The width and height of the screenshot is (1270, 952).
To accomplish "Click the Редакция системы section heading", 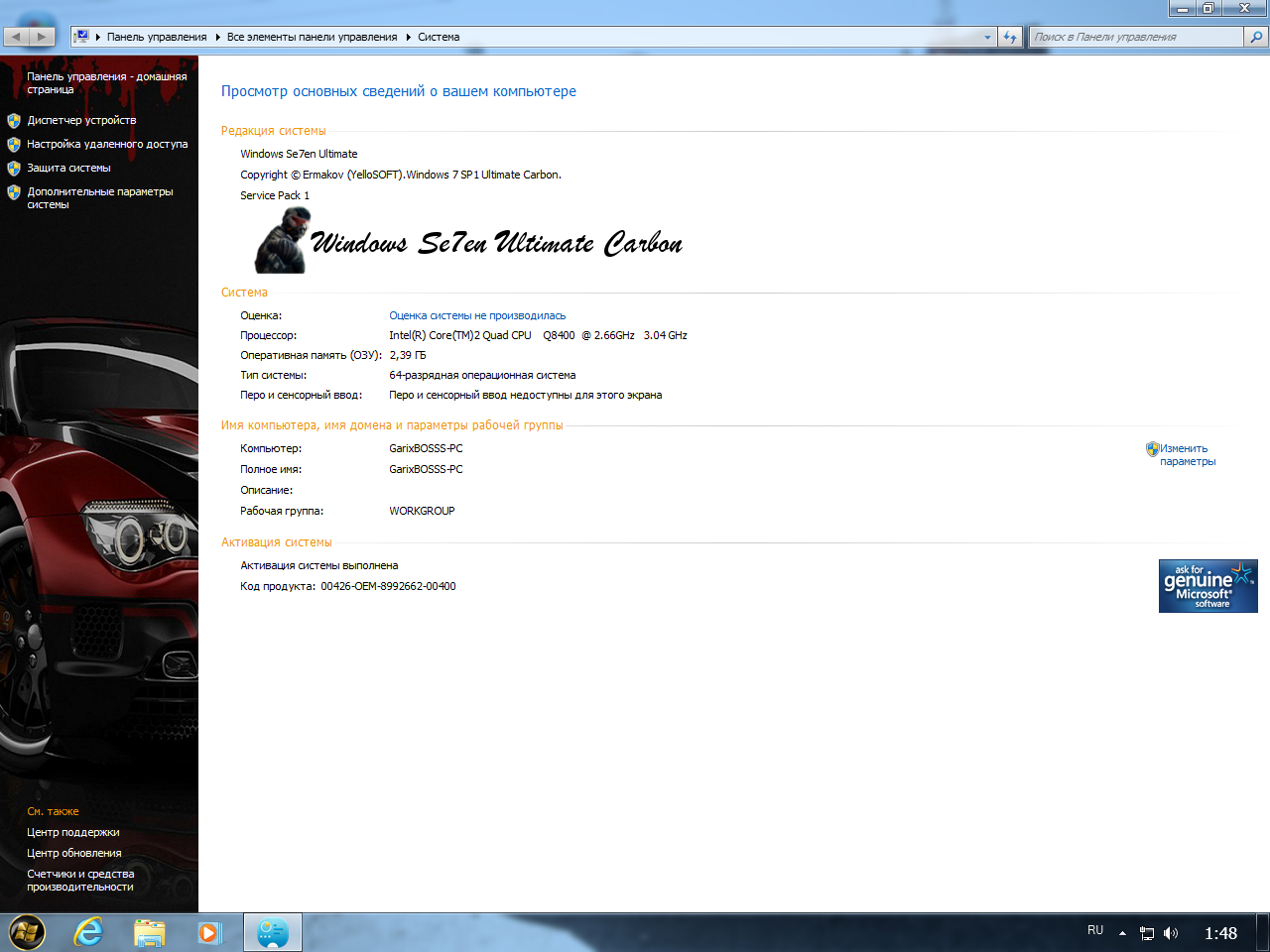I will pos(274,131).
